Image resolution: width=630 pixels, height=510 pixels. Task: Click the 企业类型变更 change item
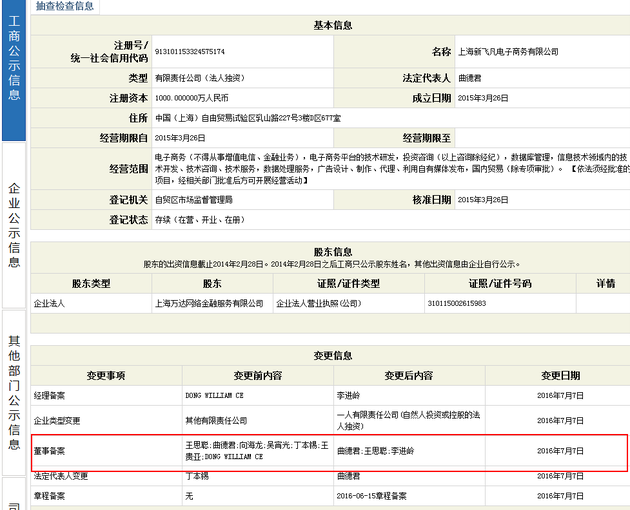point(57,421)
